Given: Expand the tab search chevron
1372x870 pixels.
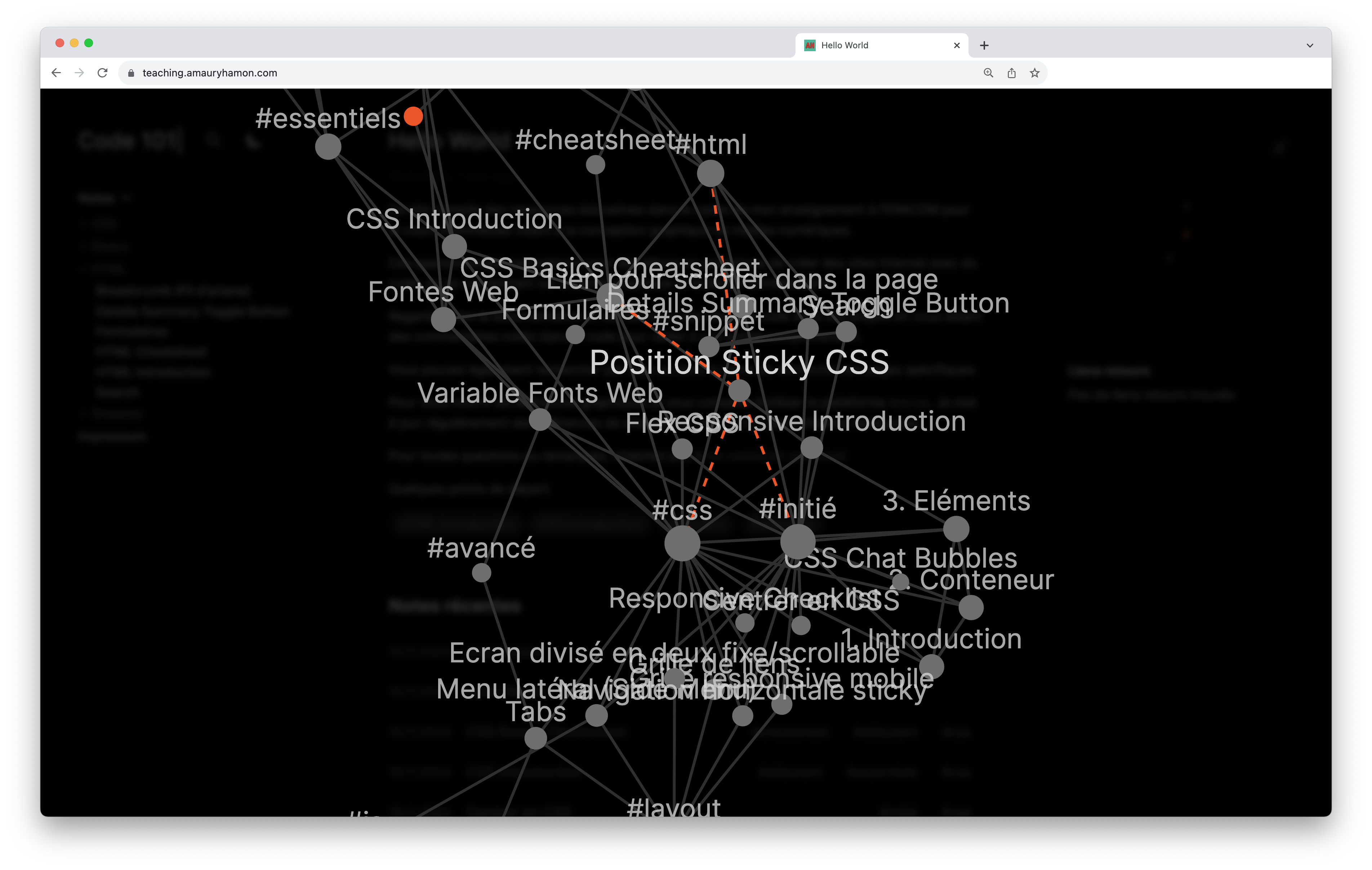Looking at the screenshot, I should pos(1309,46).
